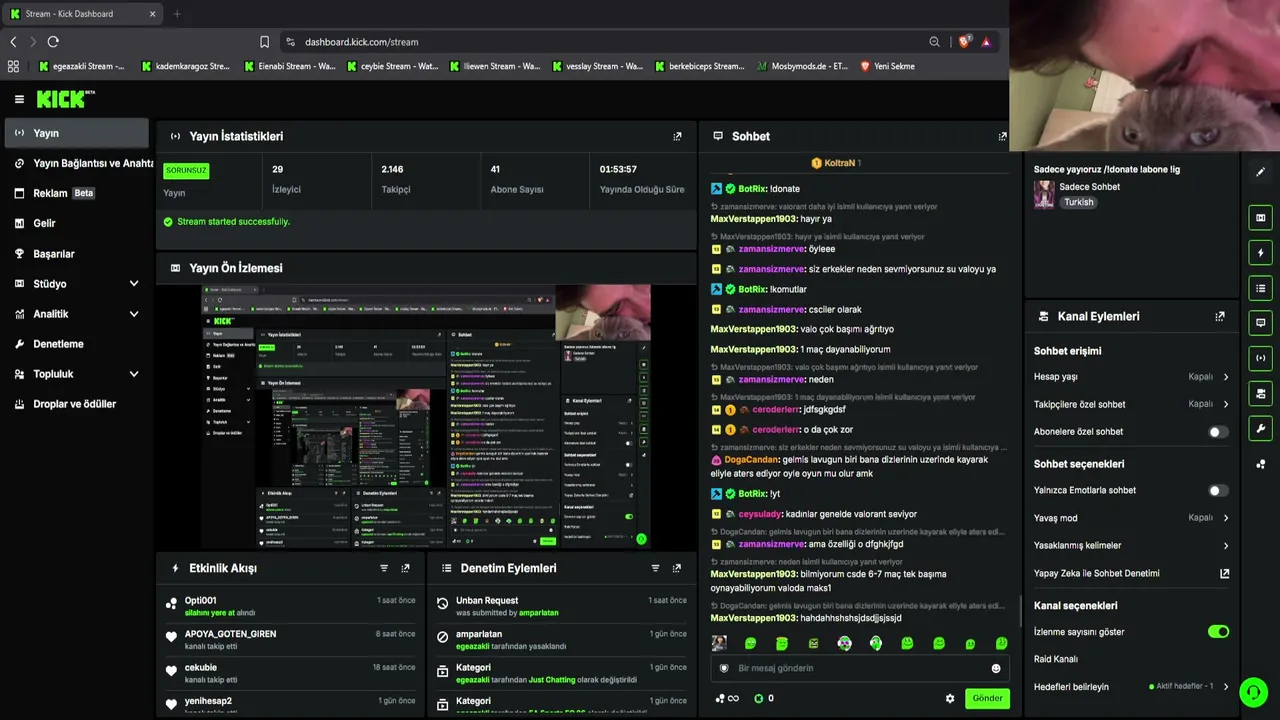
Task: Click the Bir mesaj gönderin chat input
Action: (858, 668)
